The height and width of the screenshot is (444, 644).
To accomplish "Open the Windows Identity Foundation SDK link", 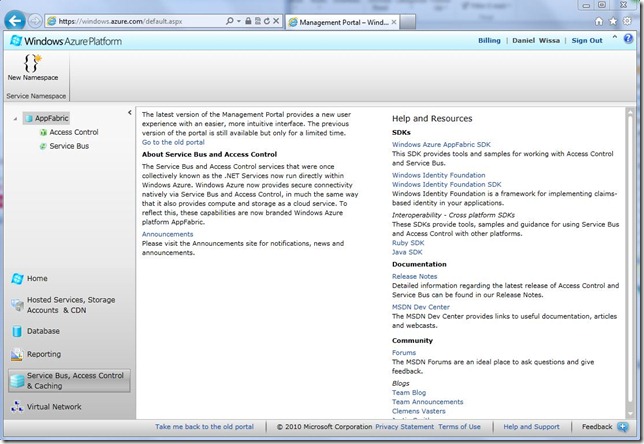I will (446, 184).
